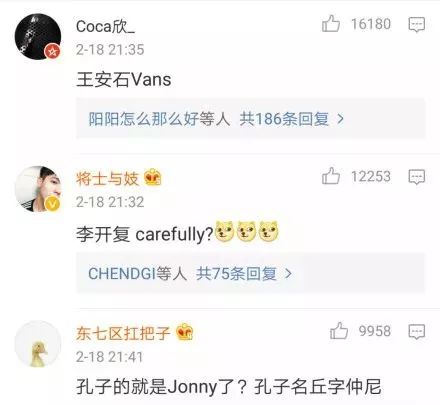Like the comment by 东七区扛把子
440x405 pixels.
pyautogui.click(x=339, y=331)
